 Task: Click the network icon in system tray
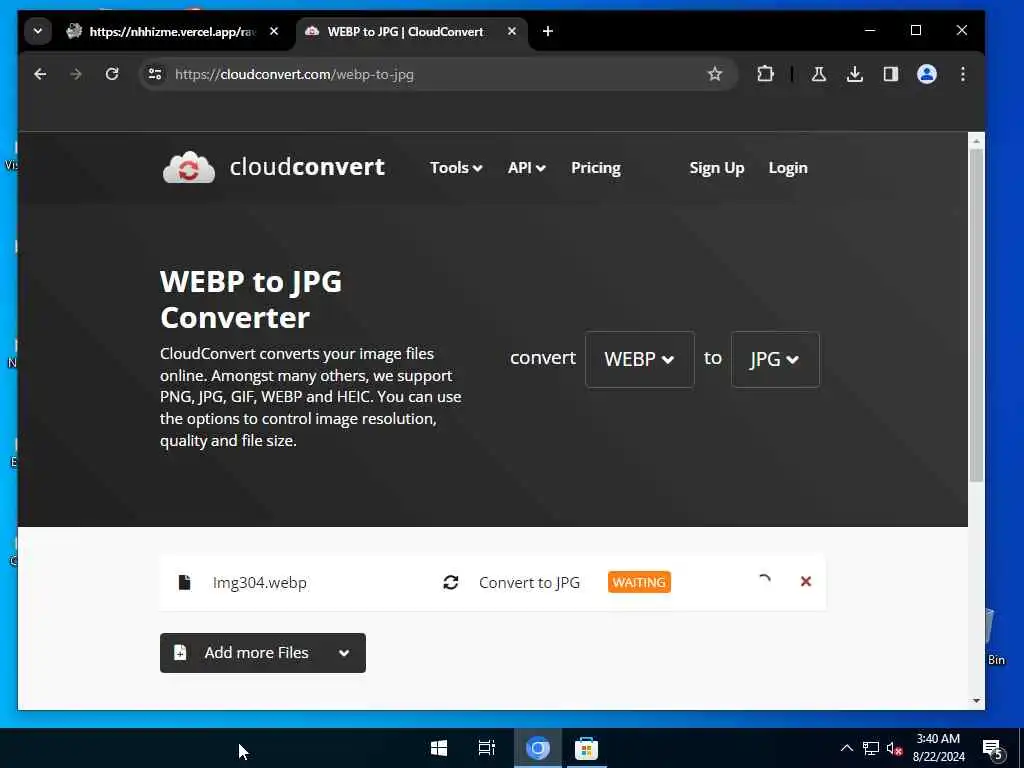tap(871, 748)
